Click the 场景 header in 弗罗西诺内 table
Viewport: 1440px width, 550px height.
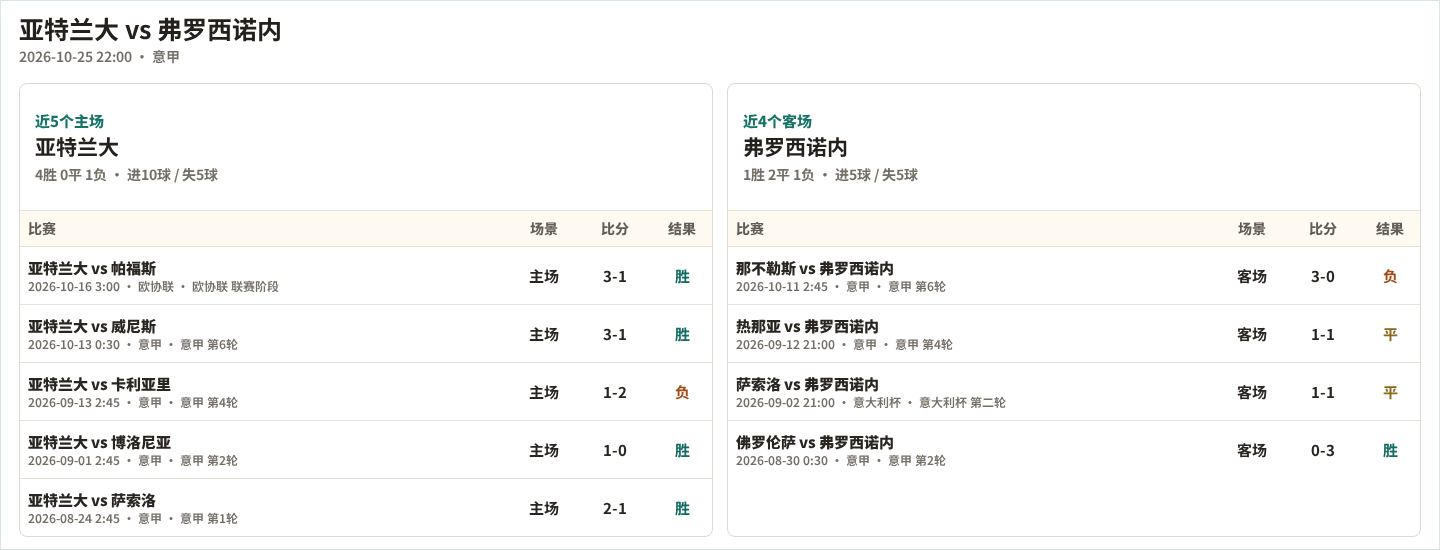click(1252, 229)
